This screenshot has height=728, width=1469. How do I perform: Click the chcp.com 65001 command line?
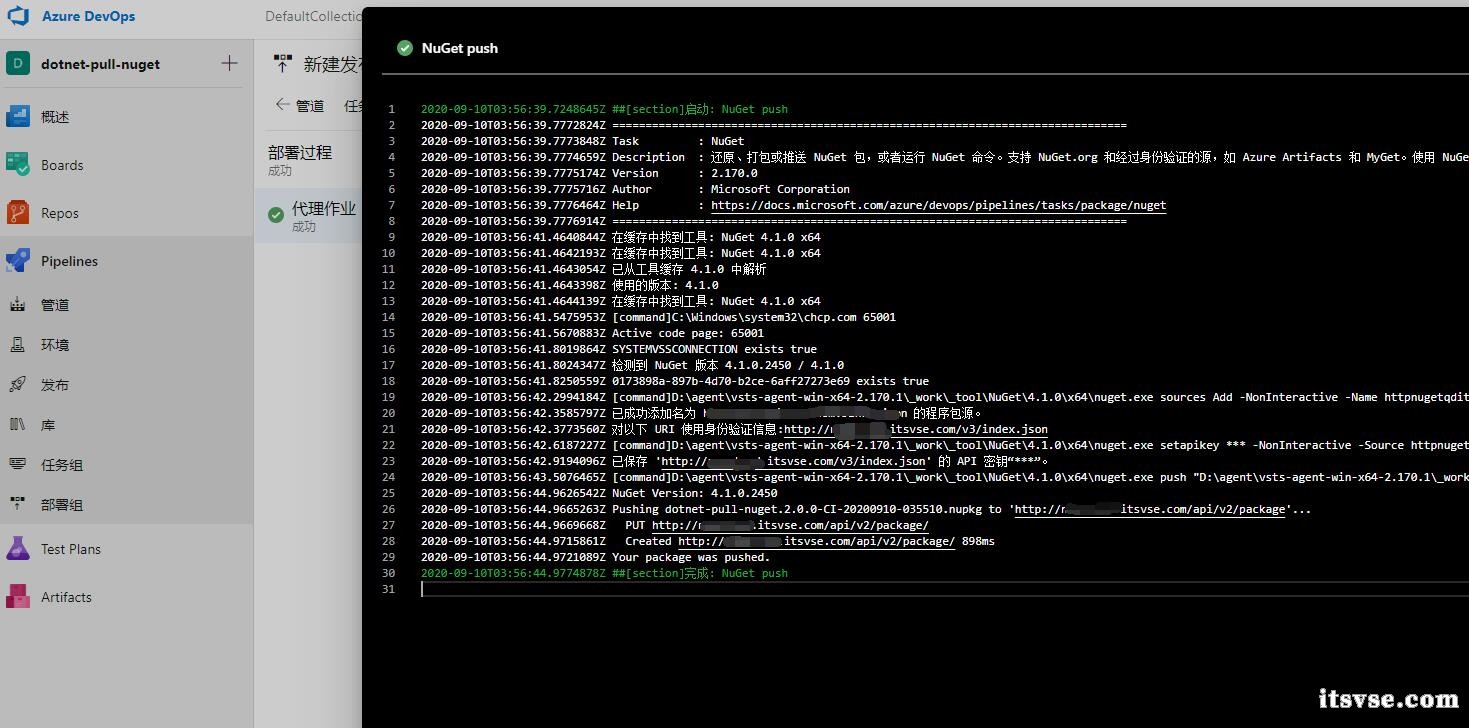754,317
